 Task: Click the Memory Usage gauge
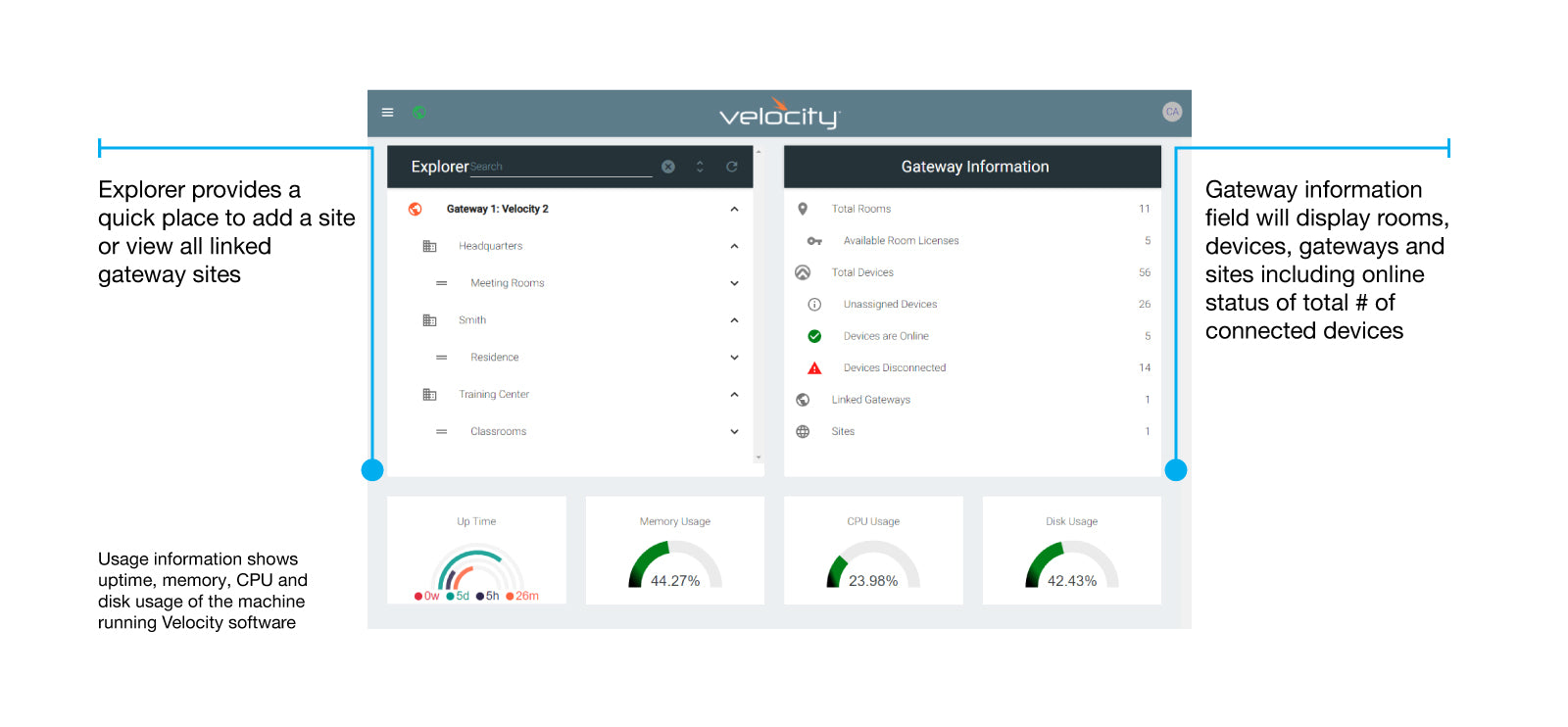point(674,565)
